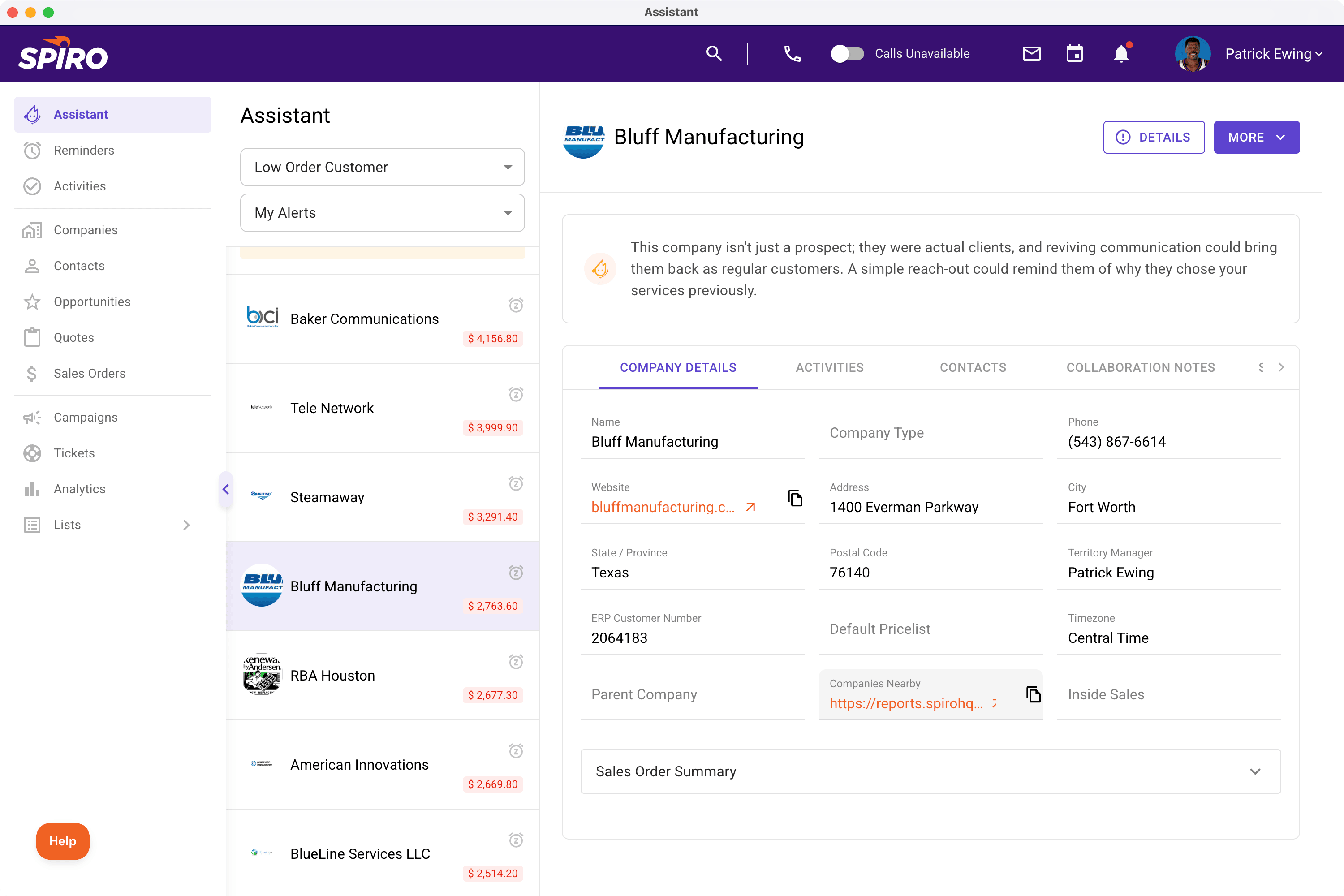The image size is (1344, 896).
Task: Click the Default Pricelist field
Action: click(930, 629)
